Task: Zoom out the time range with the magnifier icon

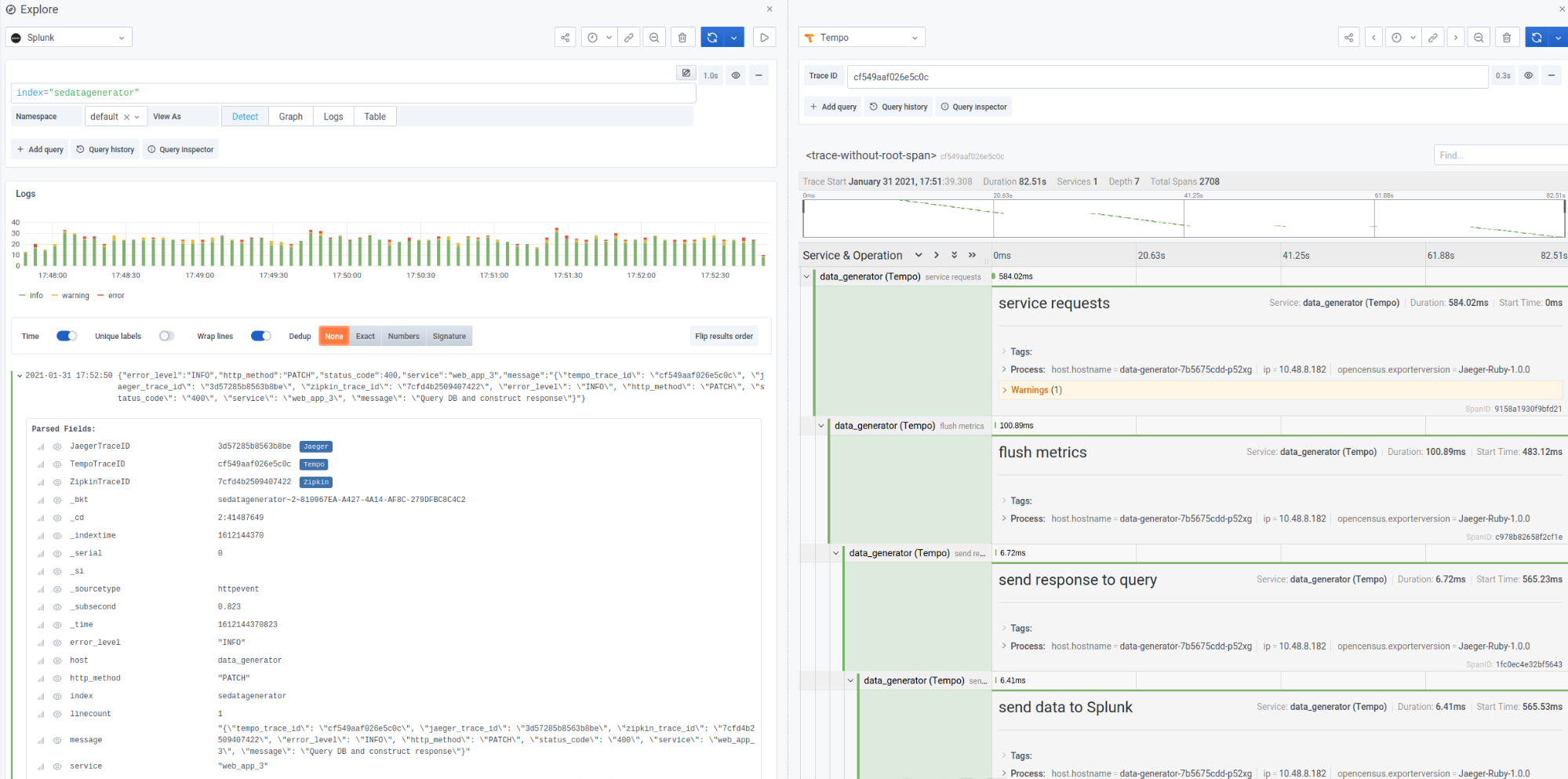Action: click(x=654, y=37)
